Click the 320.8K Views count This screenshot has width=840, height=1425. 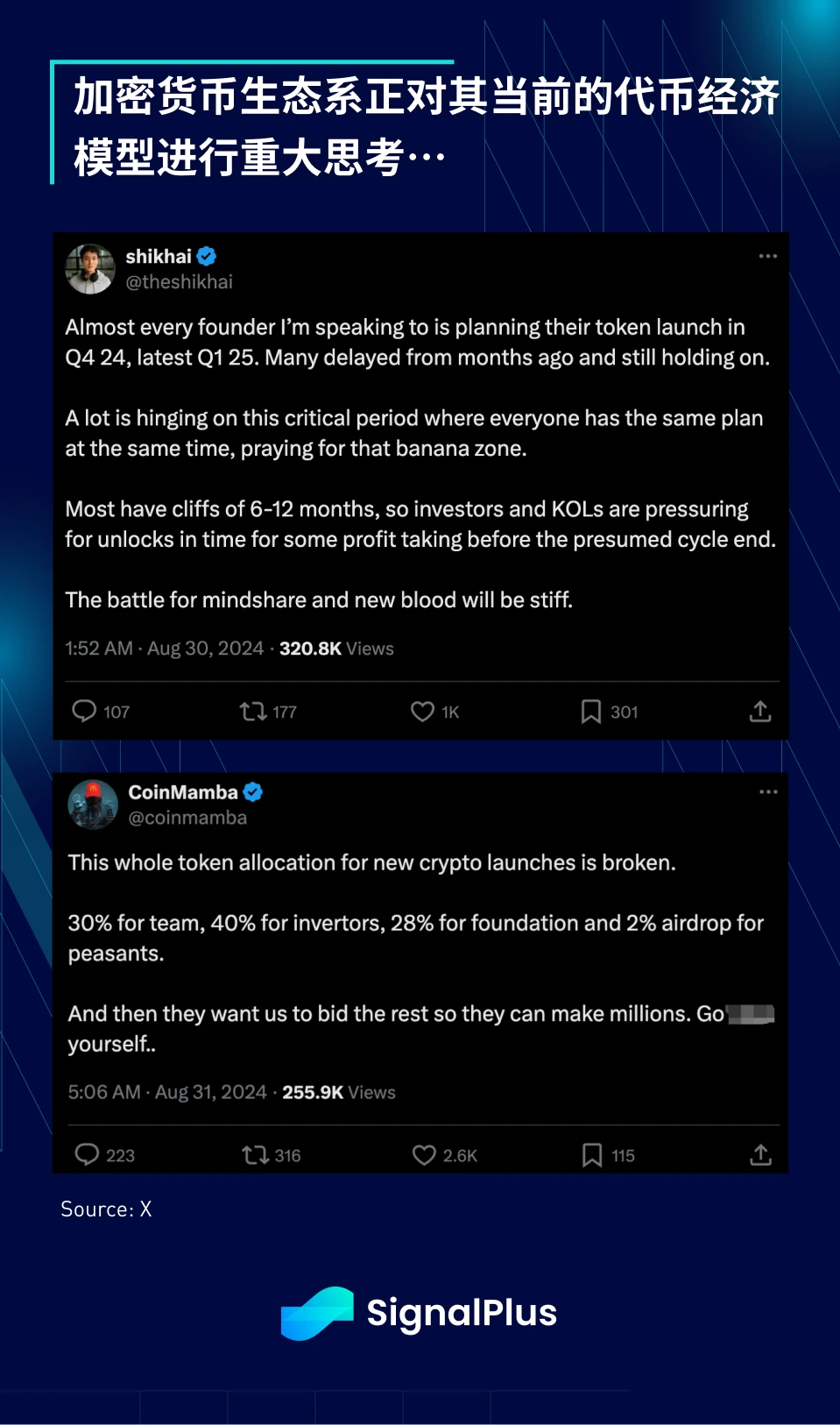coord(336,649)
